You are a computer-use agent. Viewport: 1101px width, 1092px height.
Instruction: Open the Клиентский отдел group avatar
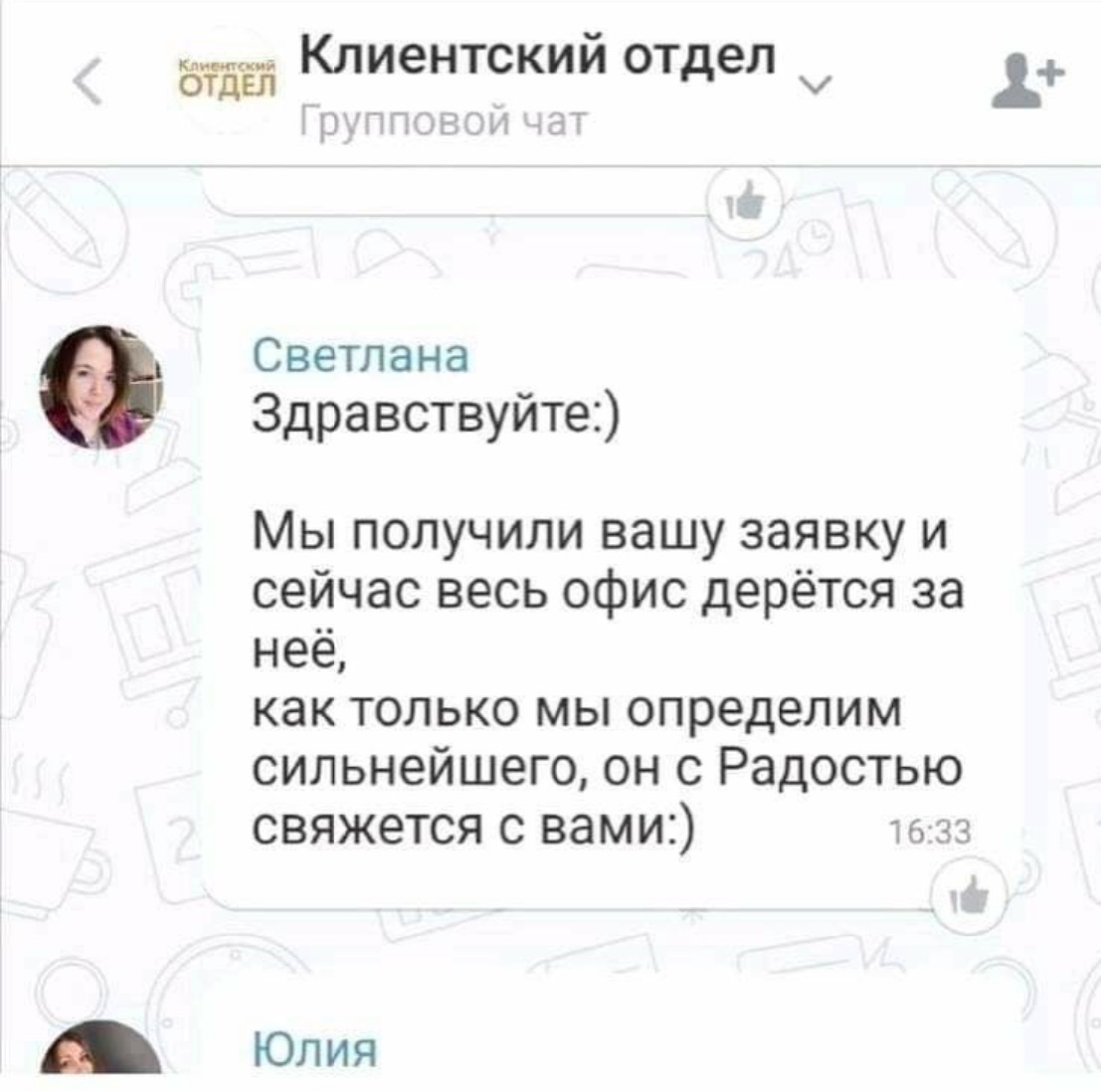pyautogui.click(x=226, y=80)
